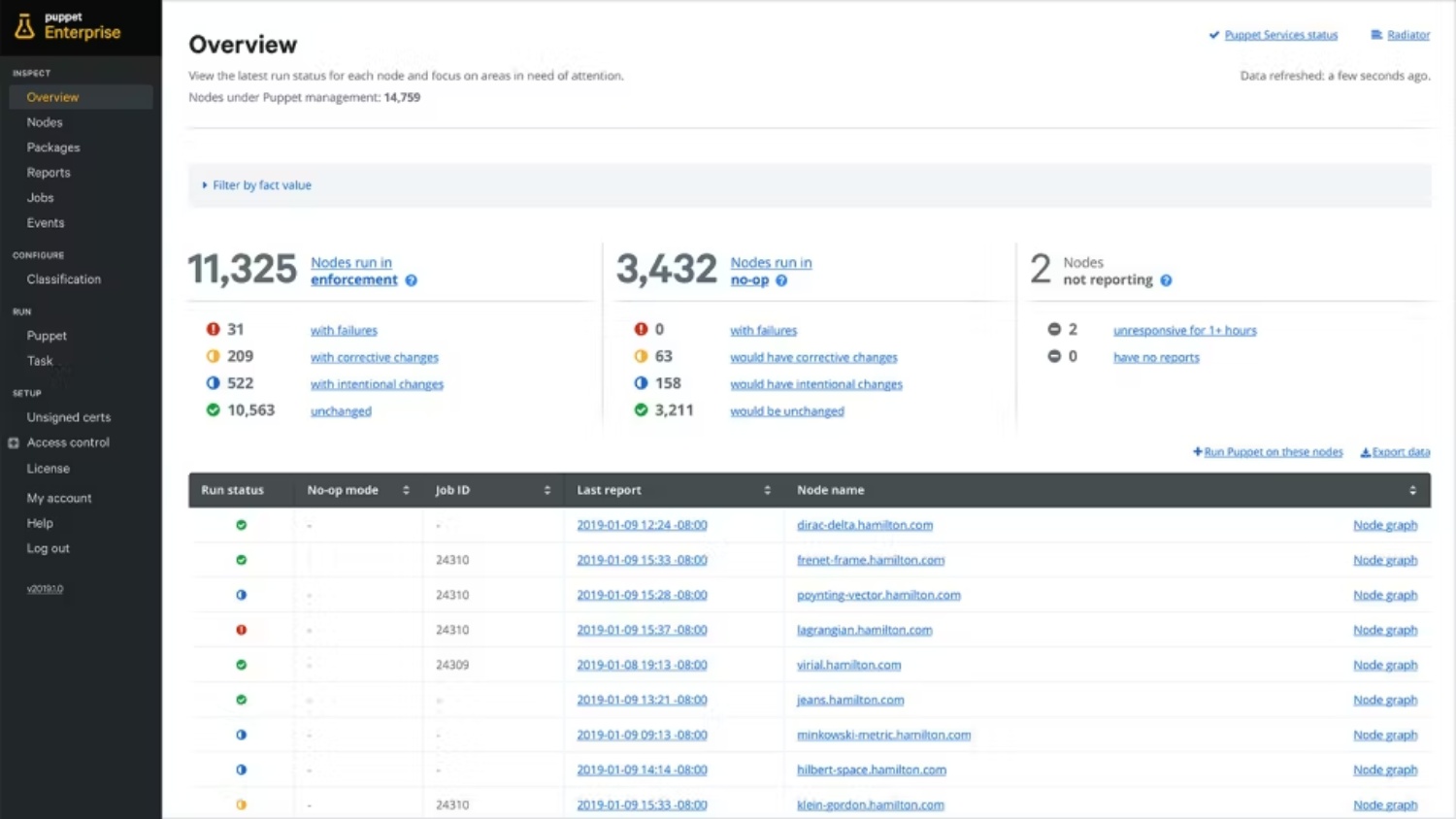
Task: Open the with failures link
Action: (343, 330)
